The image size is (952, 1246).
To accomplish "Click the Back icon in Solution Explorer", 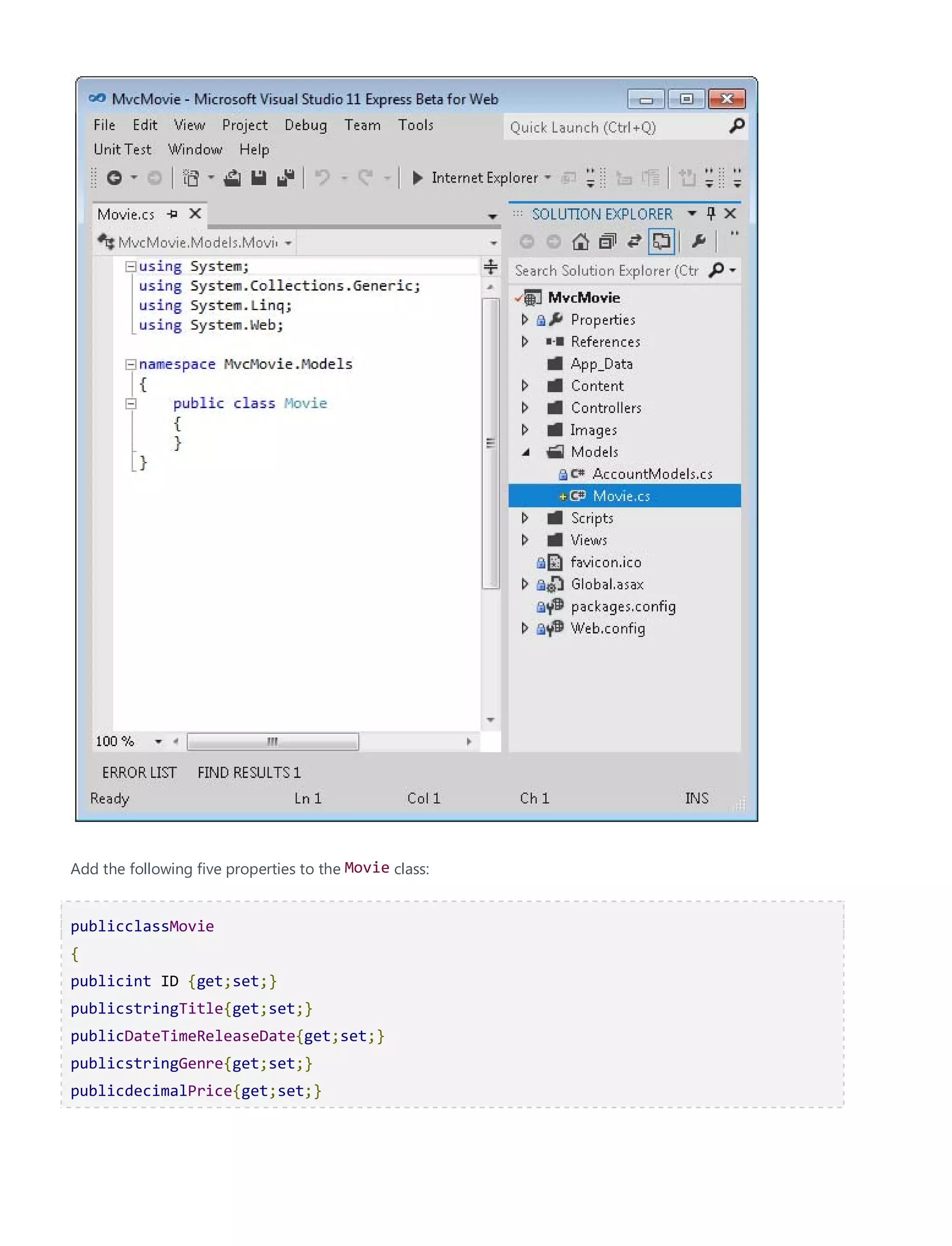I will pyautogui.click(x=526, y=242).
